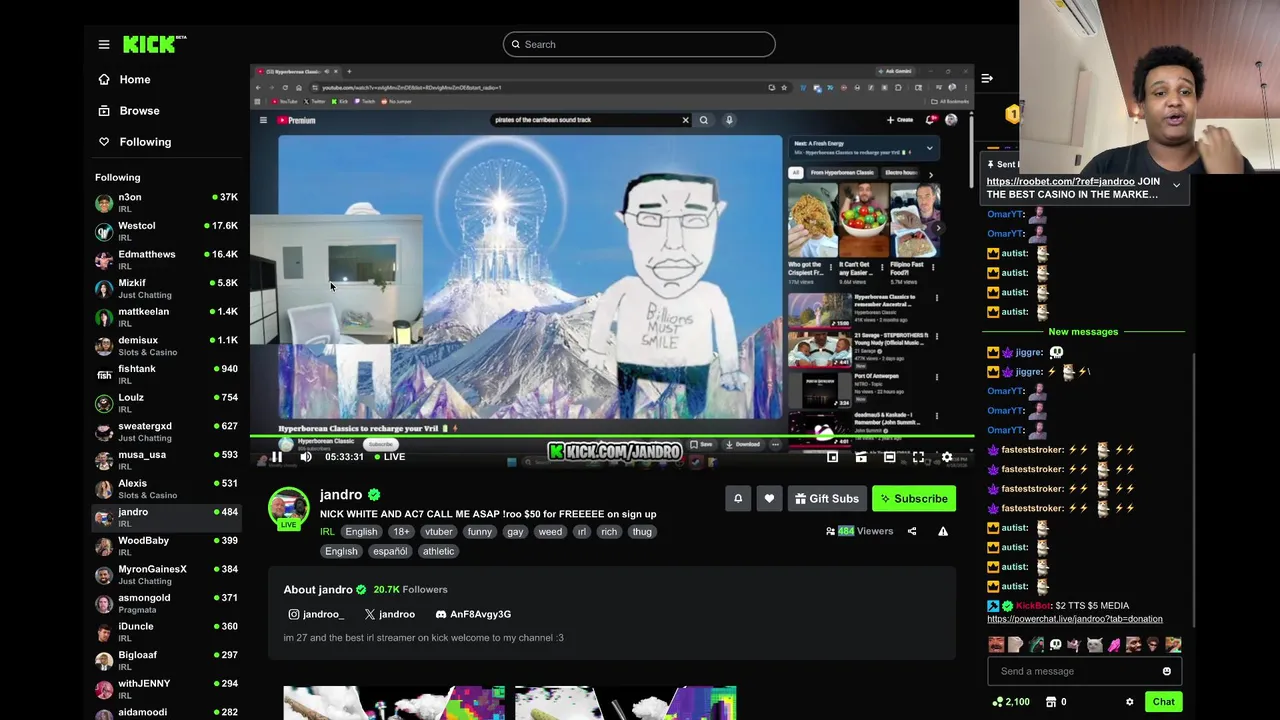Click the skull quick emote
This screenshot has height=720, width=1280.
(1055, 645)
